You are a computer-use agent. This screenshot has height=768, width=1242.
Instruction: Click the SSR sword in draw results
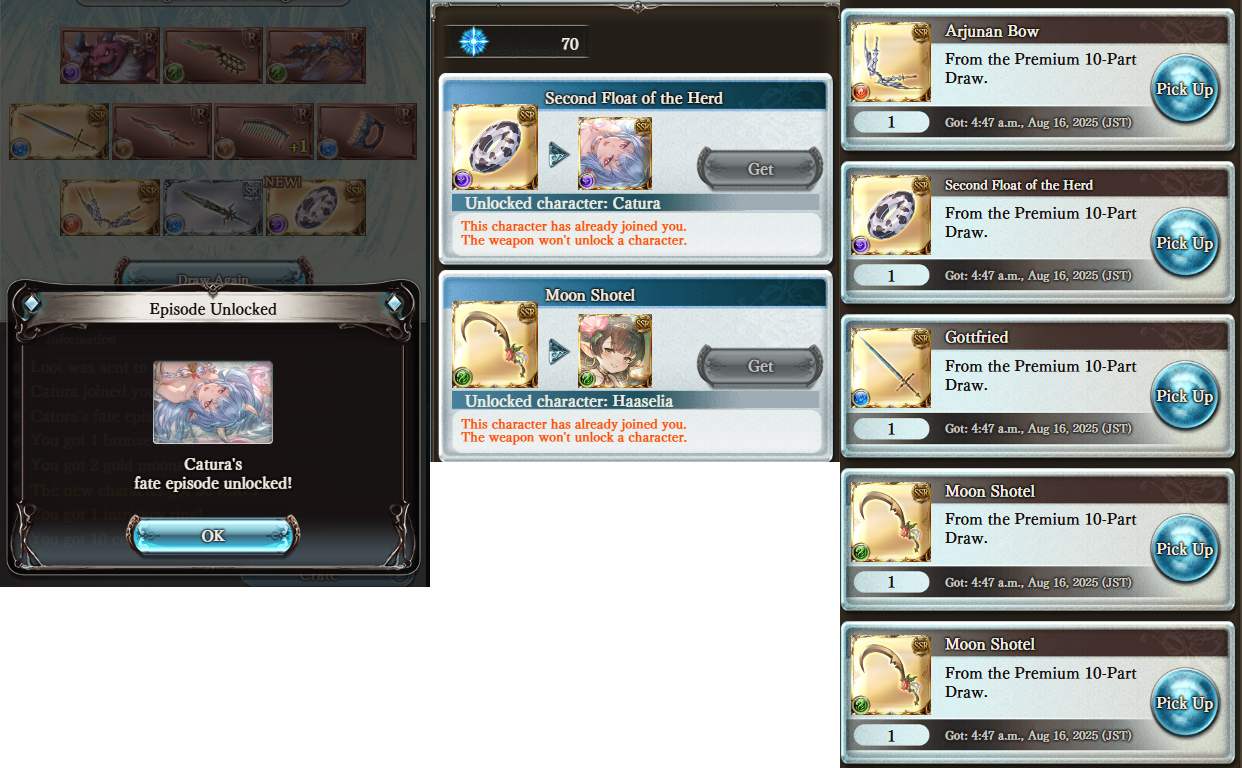[x=59, y=132]
